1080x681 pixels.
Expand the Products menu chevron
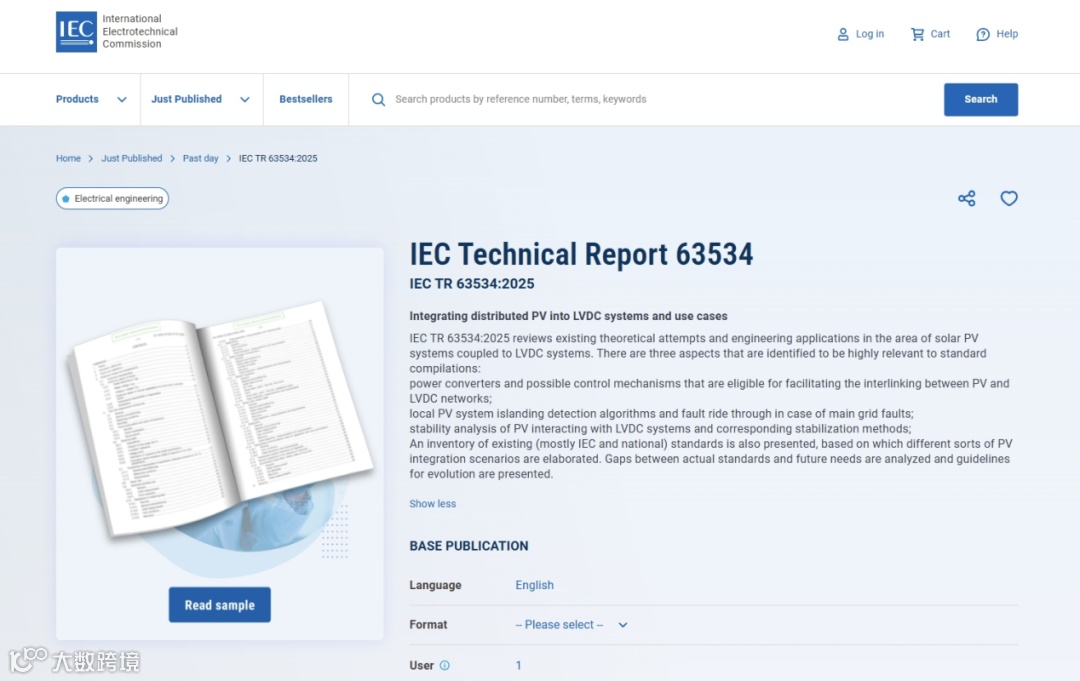[x=122, y=99]
